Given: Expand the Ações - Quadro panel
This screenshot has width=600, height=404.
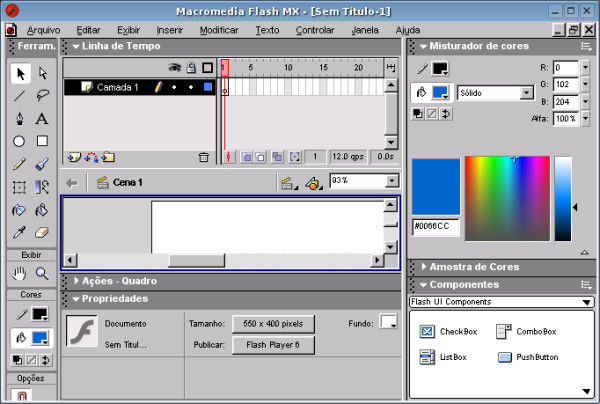Looking at the screenshot, I should [x=76, y=281].
